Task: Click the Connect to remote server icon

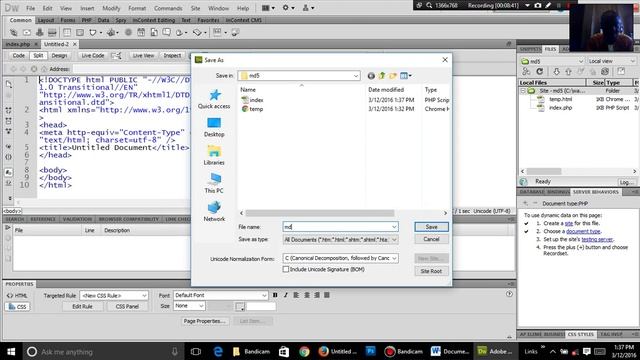Action: [526, 72]
